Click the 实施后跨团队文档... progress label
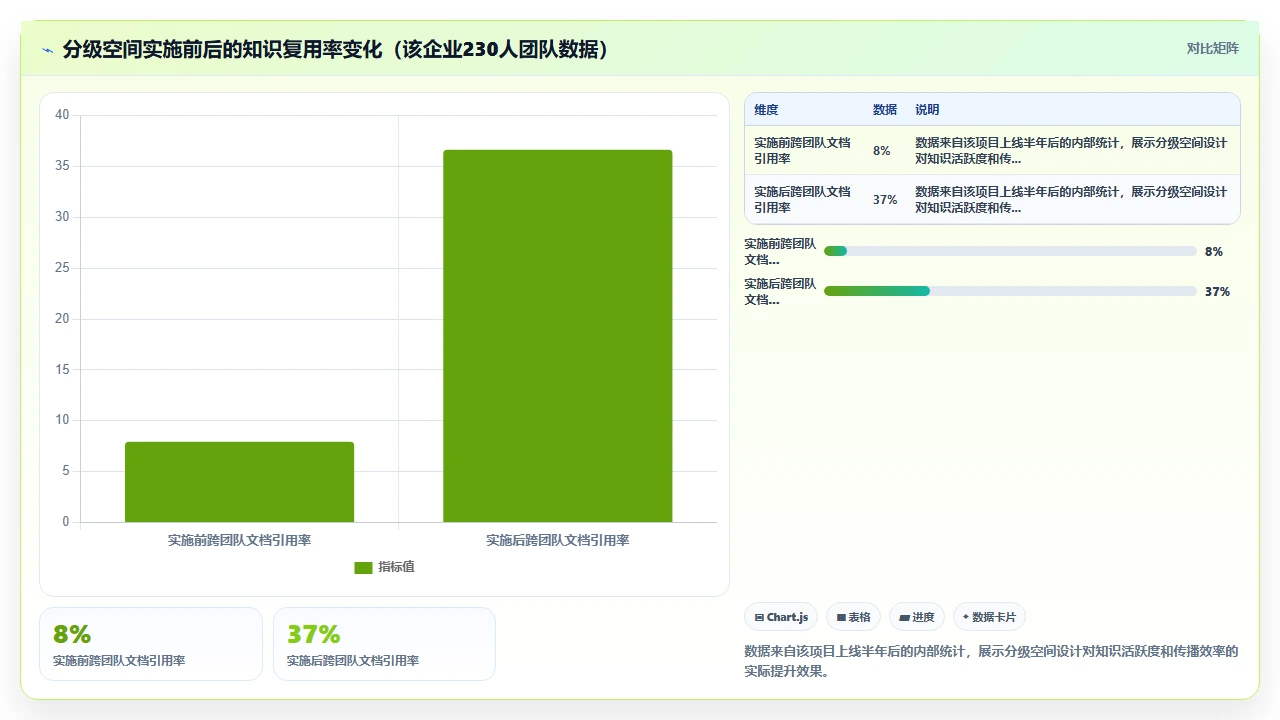The image size is (1280, 720). [781, 291]
